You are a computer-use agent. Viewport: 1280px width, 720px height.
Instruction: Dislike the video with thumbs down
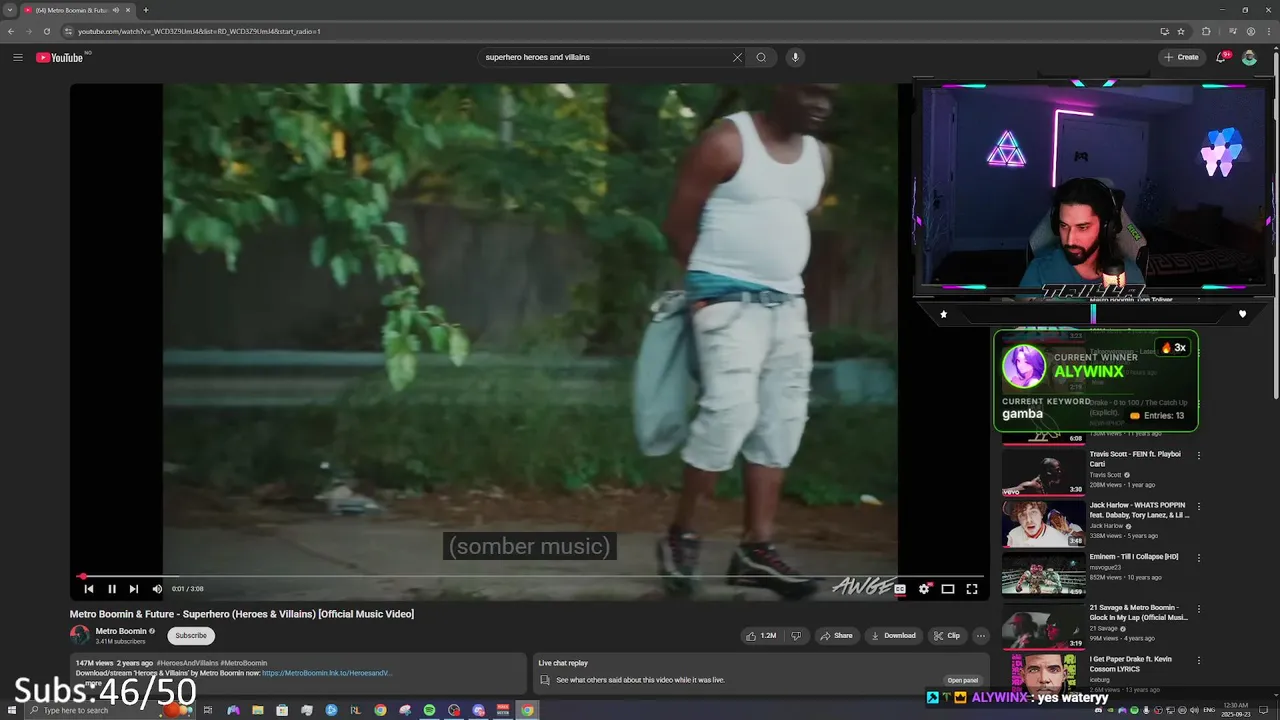click(796, 635)
